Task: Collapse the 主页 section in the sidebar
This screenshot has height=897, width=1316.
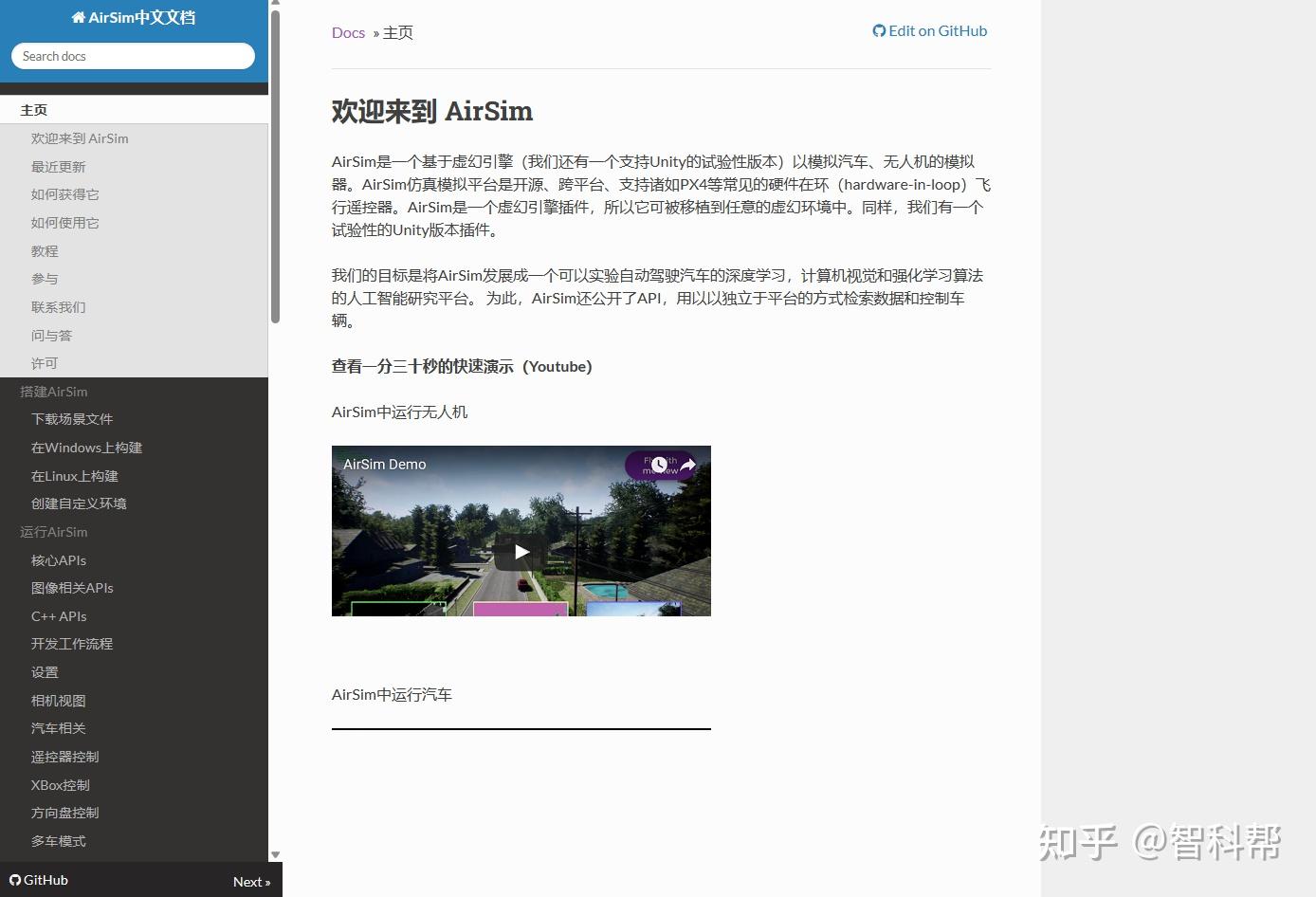Action: click(33, 109)
